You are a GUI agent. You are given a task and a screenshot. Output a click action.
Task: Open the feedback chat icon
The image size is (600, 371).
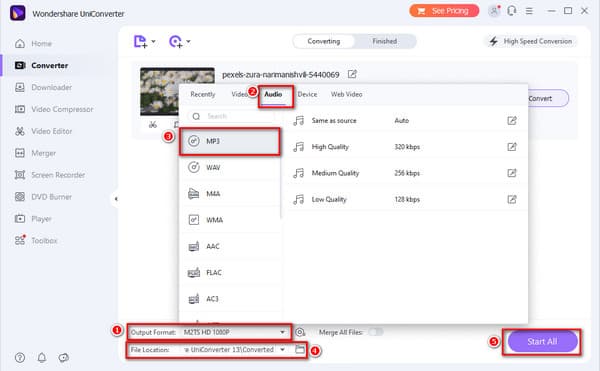tap(64, 358)
